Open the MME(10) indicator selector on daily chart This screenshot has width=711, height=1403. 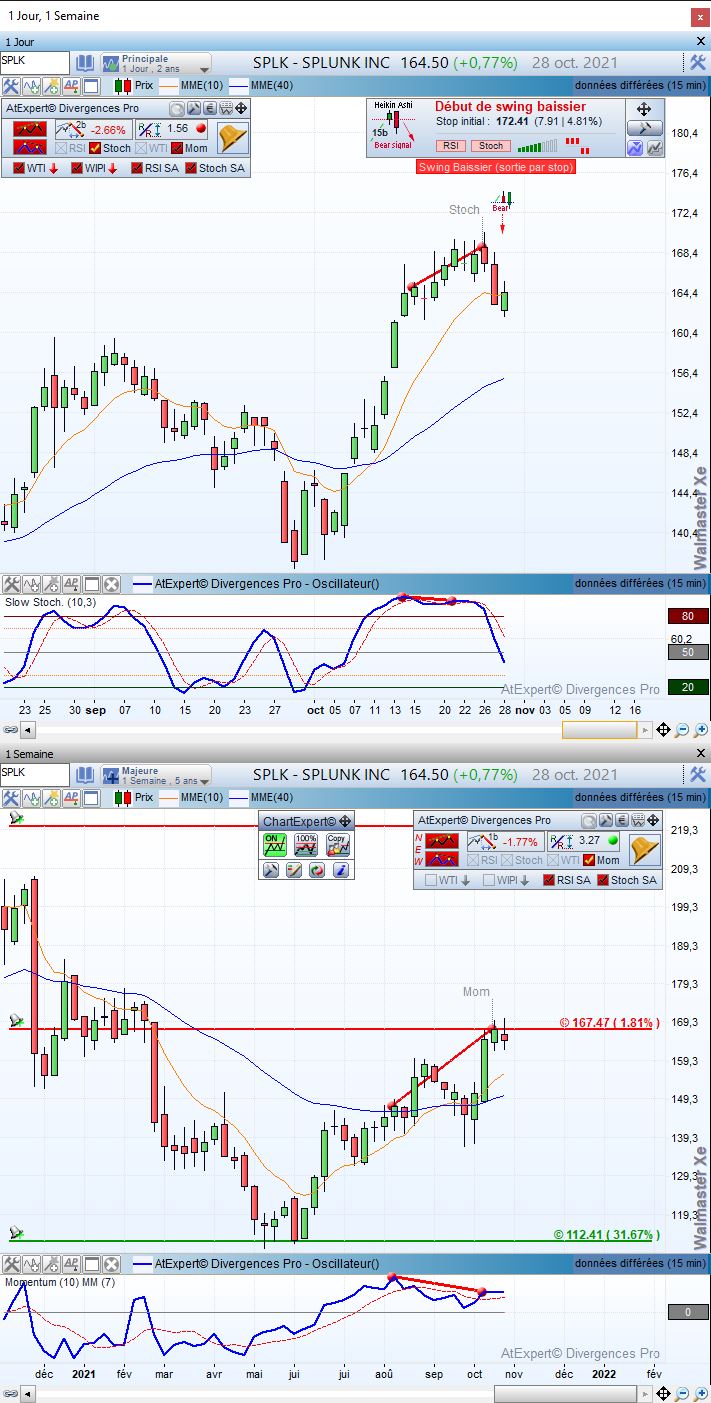pos(191,86)
